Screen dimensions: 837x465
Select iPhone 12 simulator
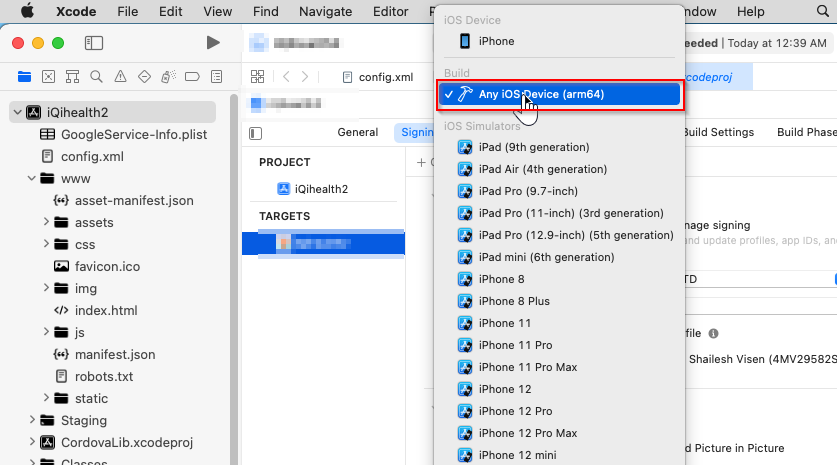click(x=559, y=389)
